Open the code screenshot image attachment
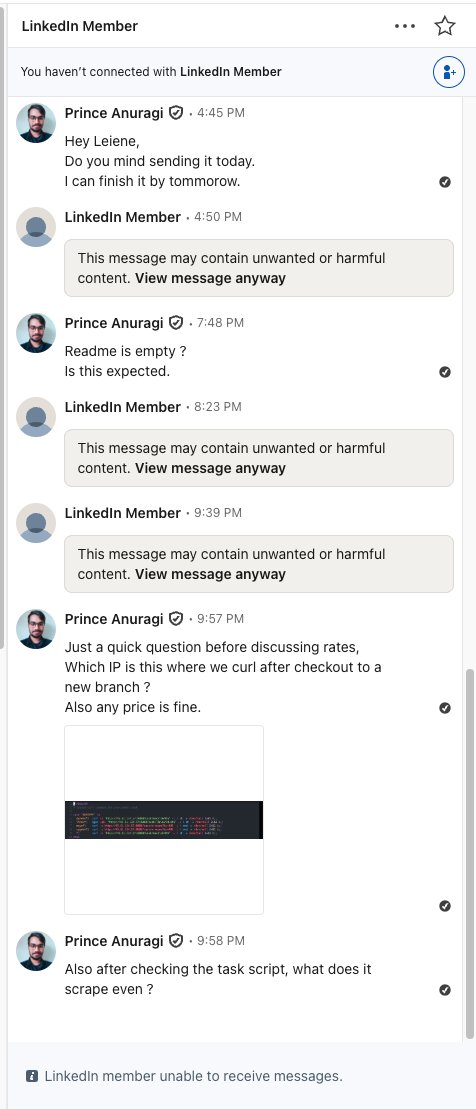This screenshot has height=1109, width=476. pyautogui.click(x=164, y=820)
